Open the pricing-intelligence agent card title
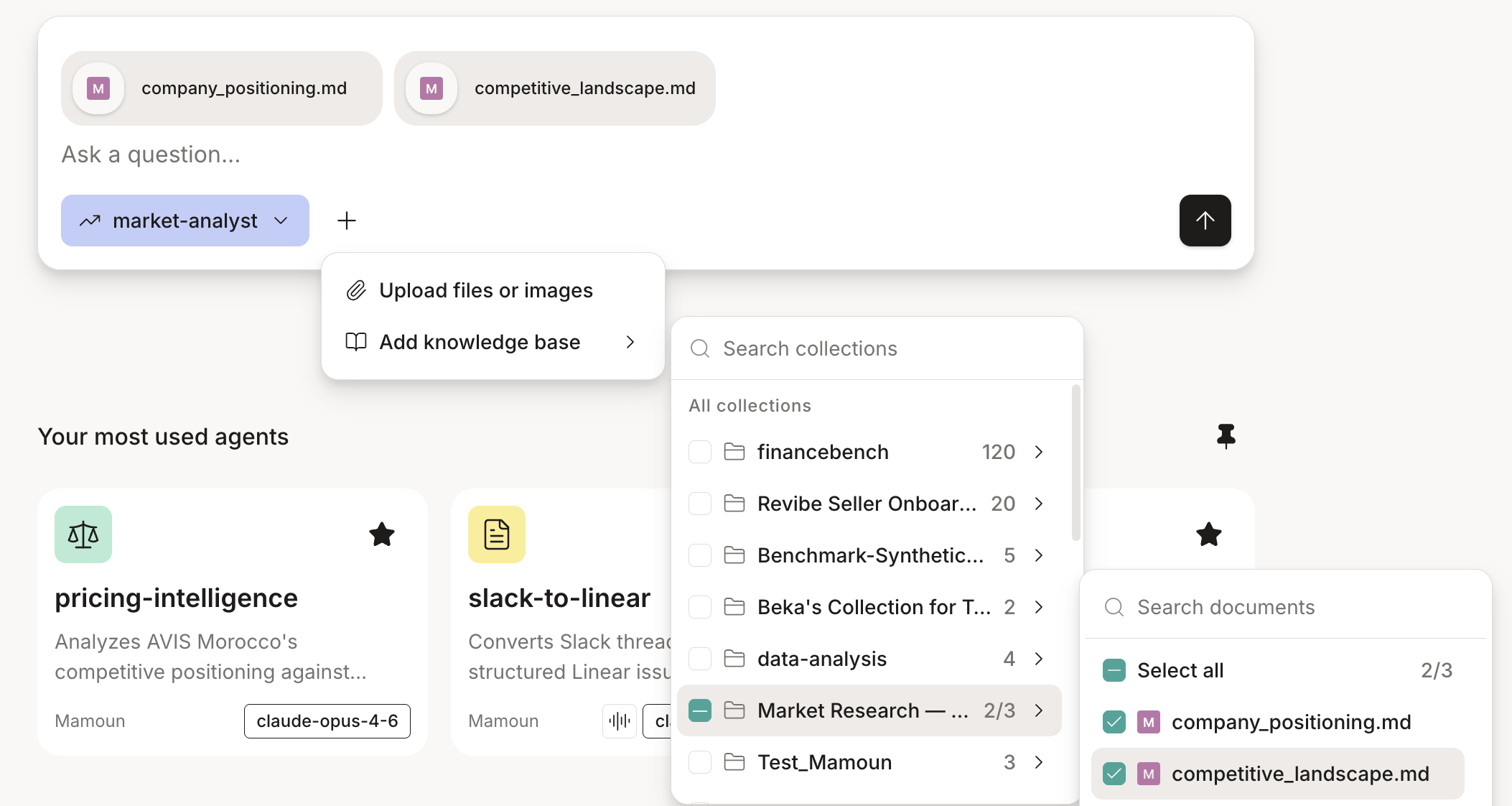The image size is (1512, 806). click(x=177, y=598)
